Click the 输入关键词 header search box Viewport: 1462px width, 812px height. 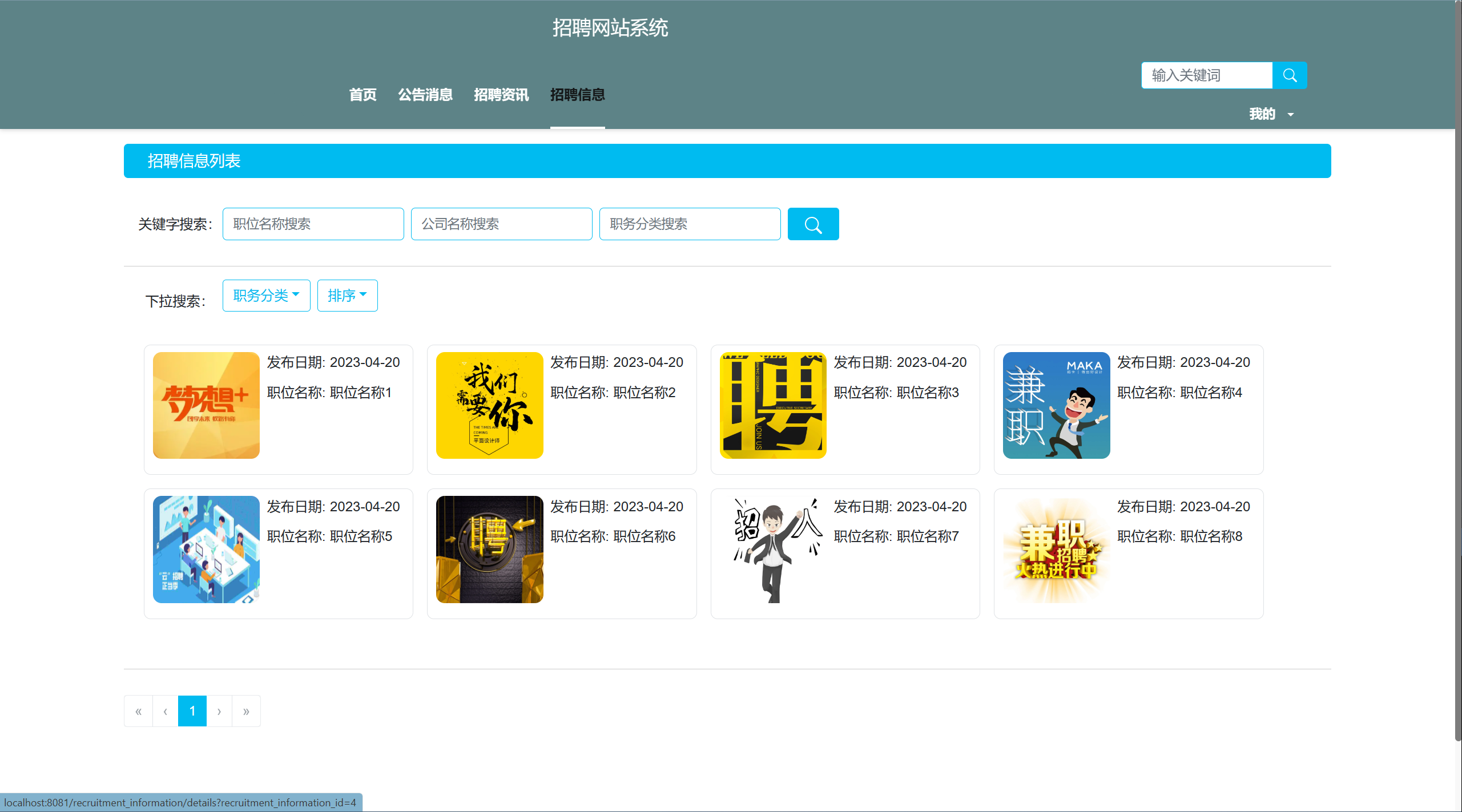1206,75
